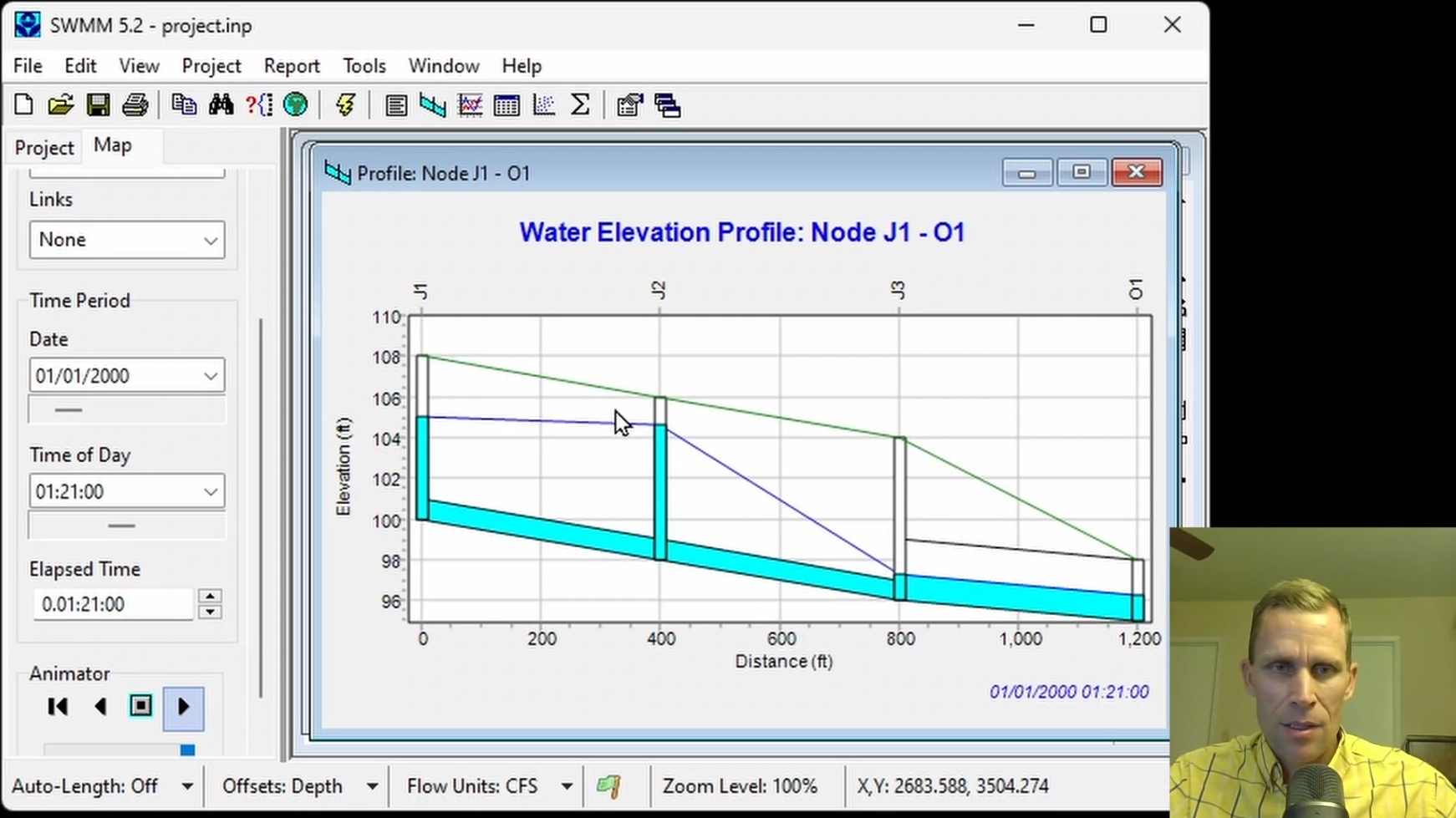The image size is (1456, 818).
Task: Click the Arrange windows toolbar icon
Action: [x=667, y=105]
